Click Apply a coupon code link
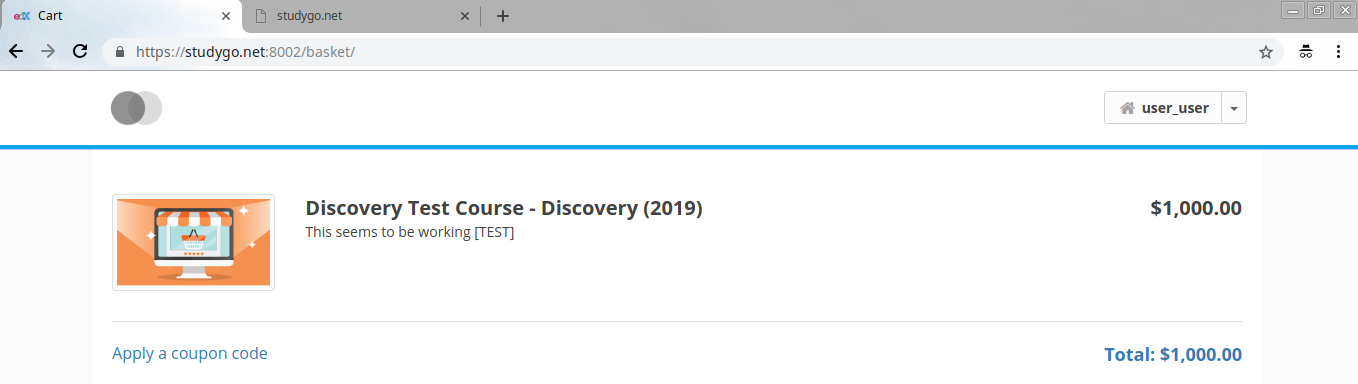This screenshot has height=384, width=1358. point(190,353)
